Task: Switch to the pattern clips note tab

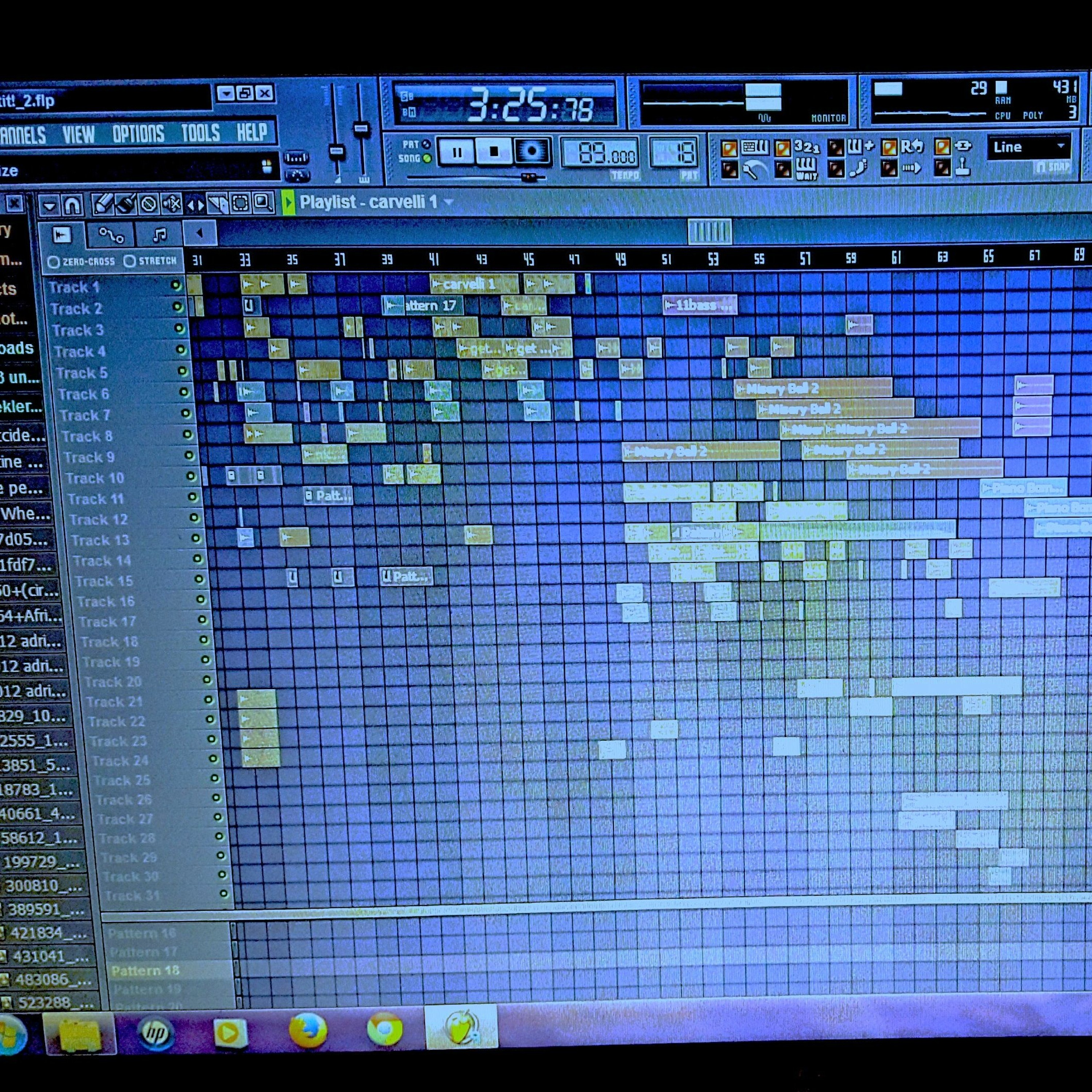Action: point(159,234)
